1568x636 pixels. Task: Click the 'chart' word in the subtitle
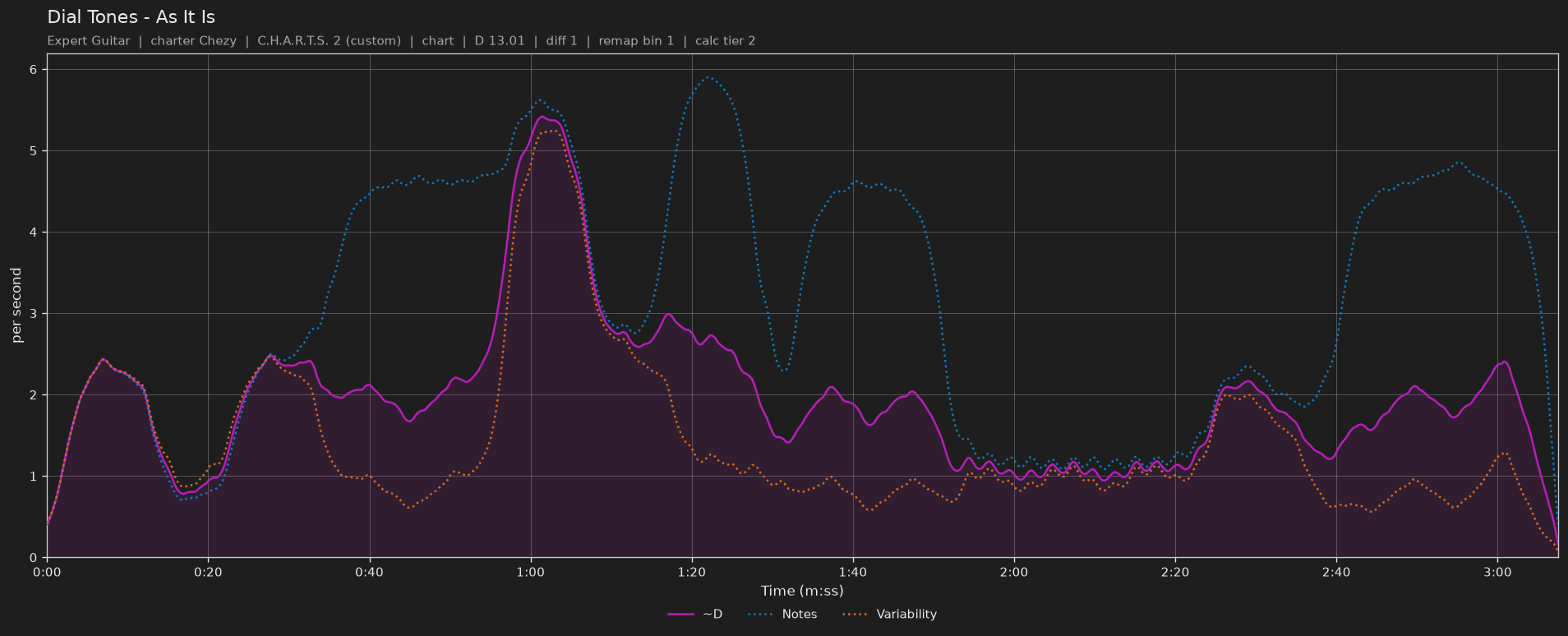pyautogui.click(x=438, y=40)
